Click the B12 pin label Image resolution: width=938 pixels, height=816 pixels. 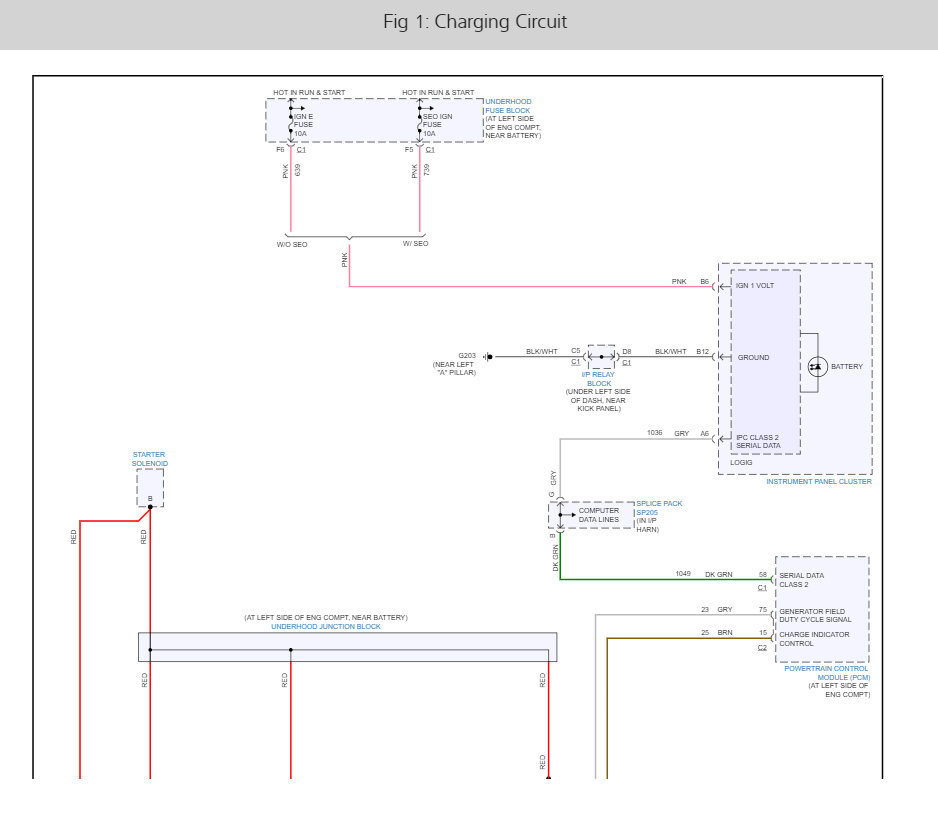pos(702,351)
